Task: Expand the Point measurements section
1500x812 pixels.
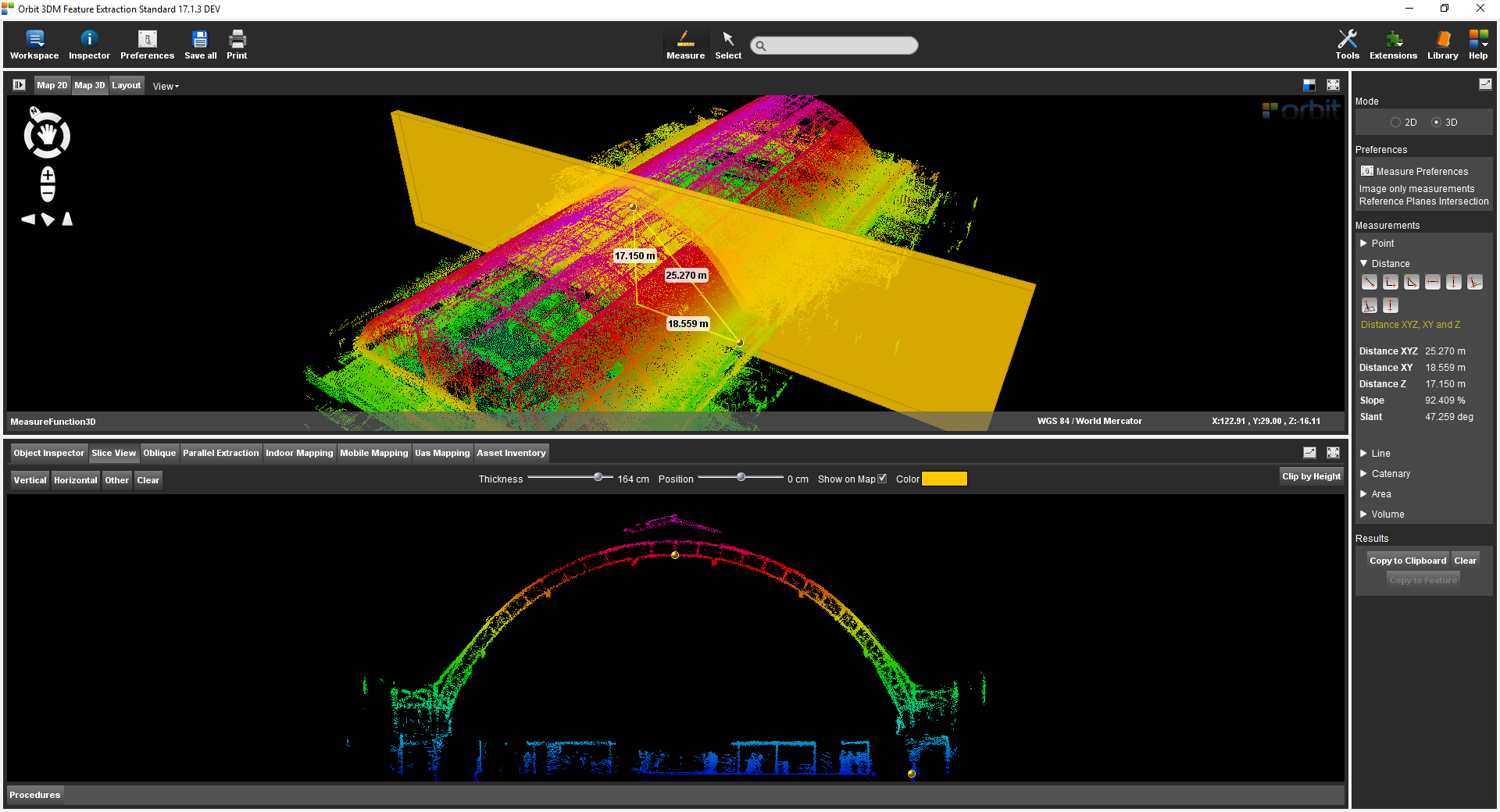Action: tap(1381, 244)
